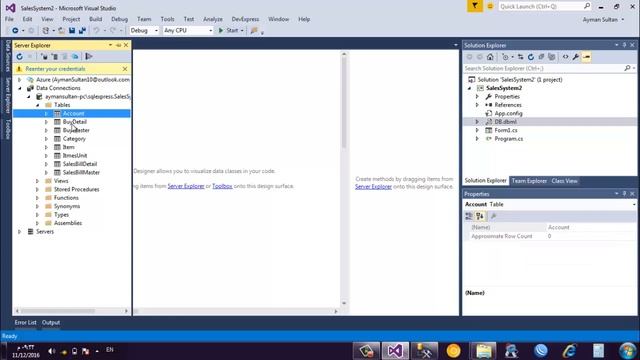Toggle auto-hide pin on Solution Explorer

tap(624, 45)
